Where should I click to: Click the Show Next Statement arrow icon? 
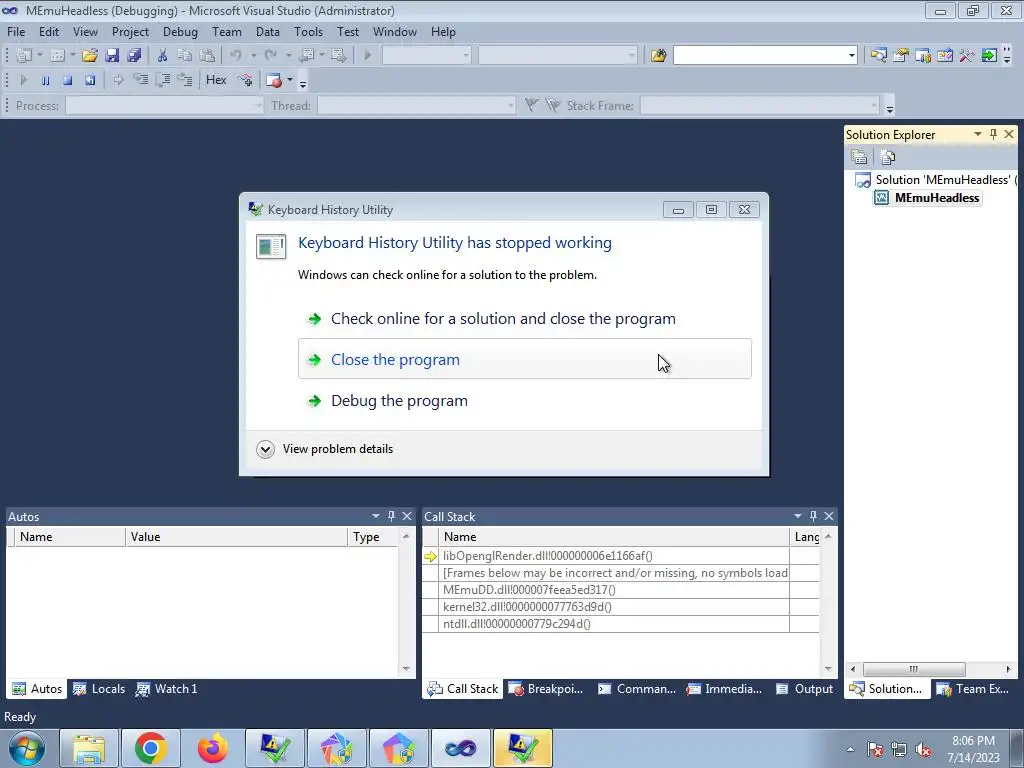(118, 80)
